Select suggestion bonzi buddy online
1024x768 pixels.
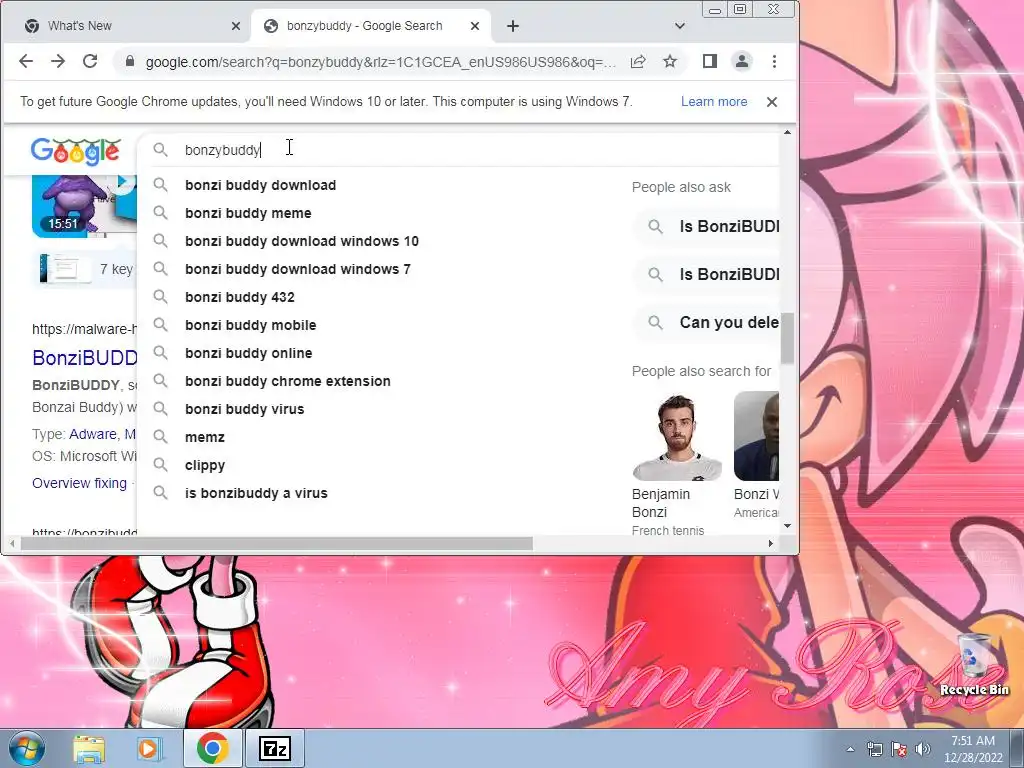(x=249, y=353)
